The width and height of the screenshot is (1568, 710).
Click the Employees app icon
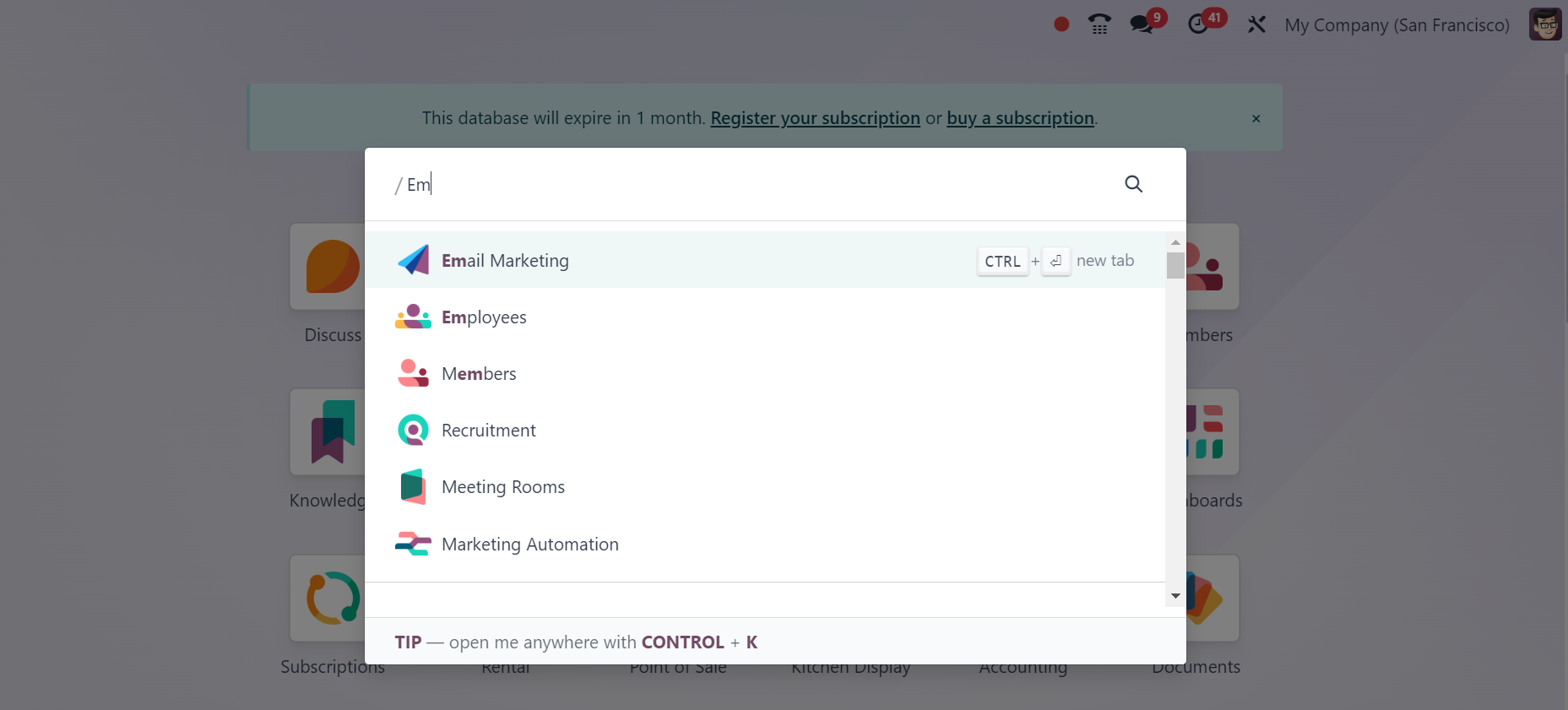413,317
